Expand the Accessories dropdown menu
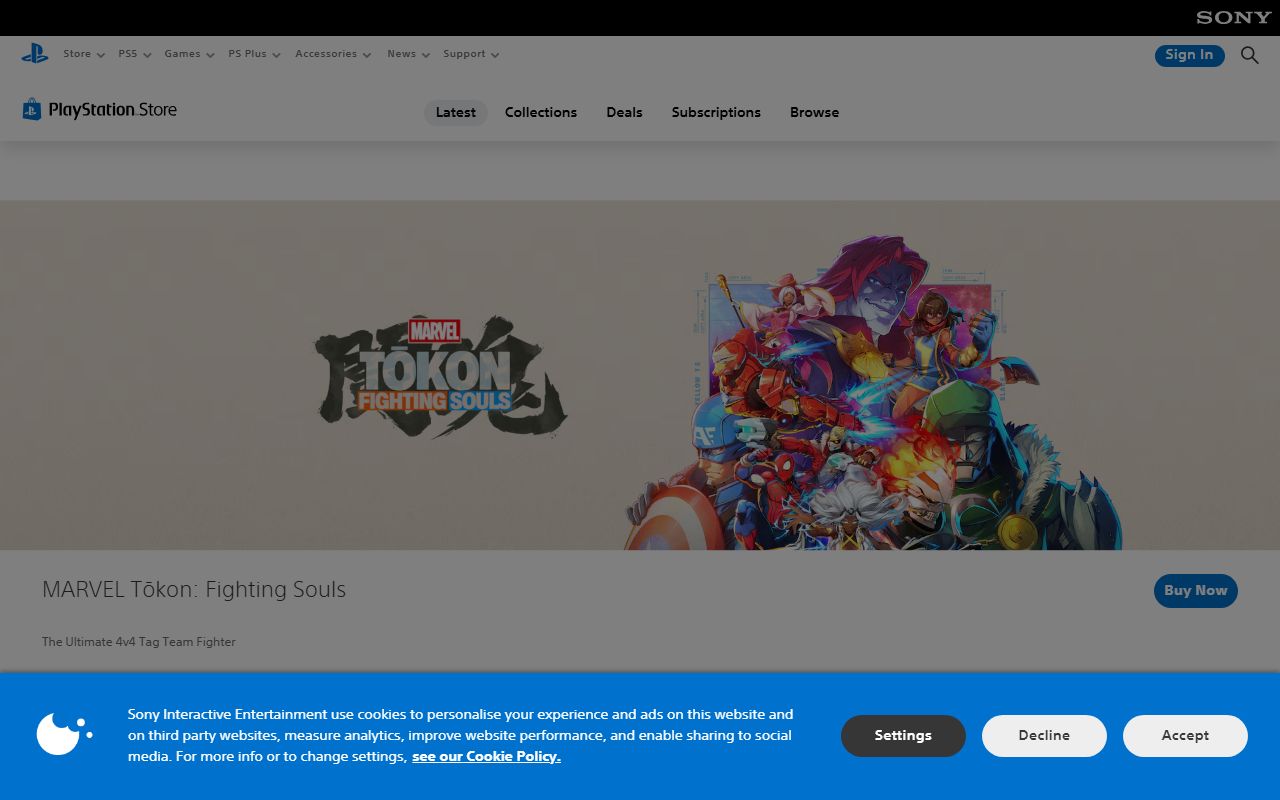The height and width of the screenshot is (800, 1280). coord(333,54)
